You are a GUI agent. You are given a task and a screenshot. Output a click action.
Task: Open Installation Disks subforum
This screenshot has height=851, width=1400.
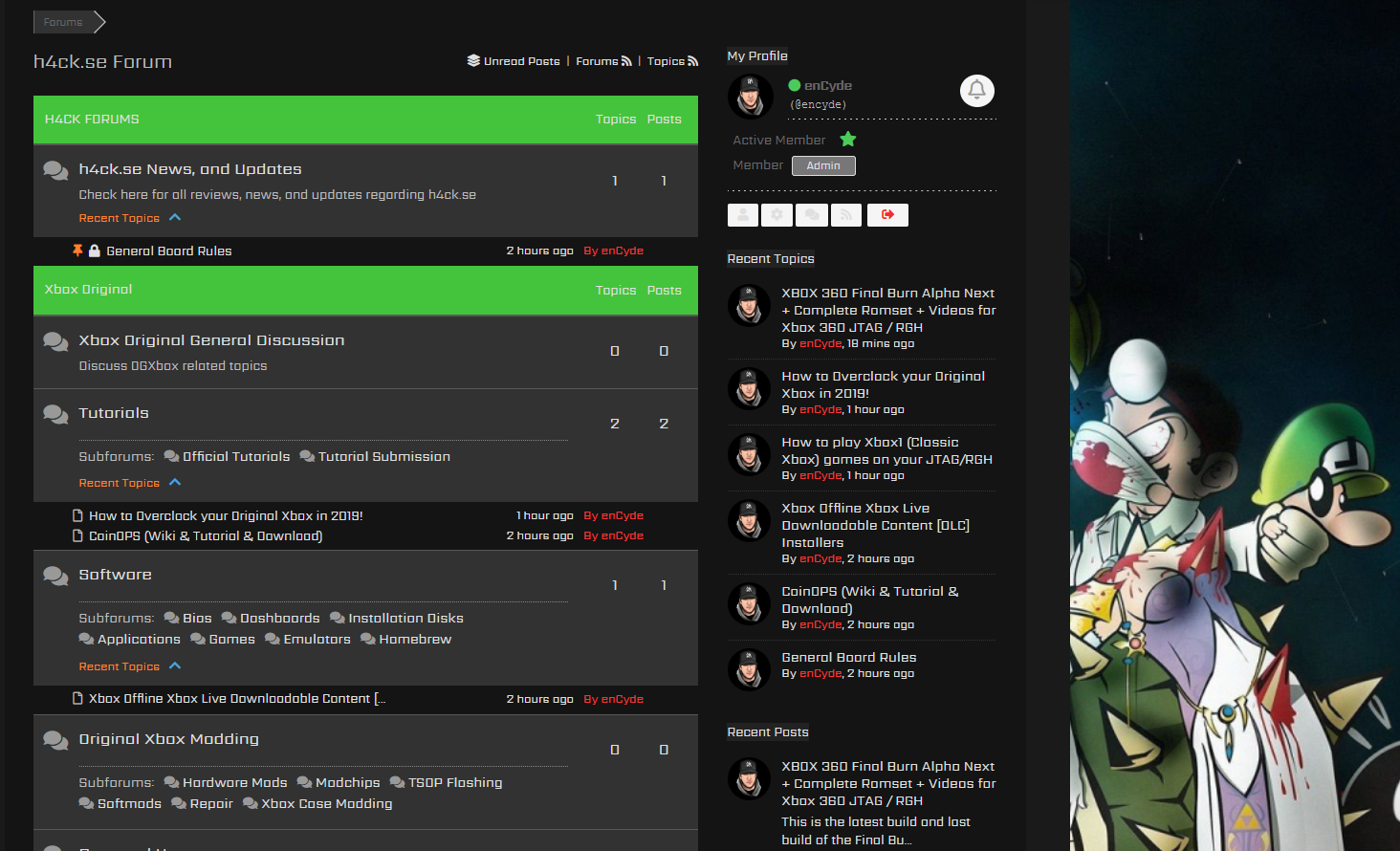tap(405, 619)
